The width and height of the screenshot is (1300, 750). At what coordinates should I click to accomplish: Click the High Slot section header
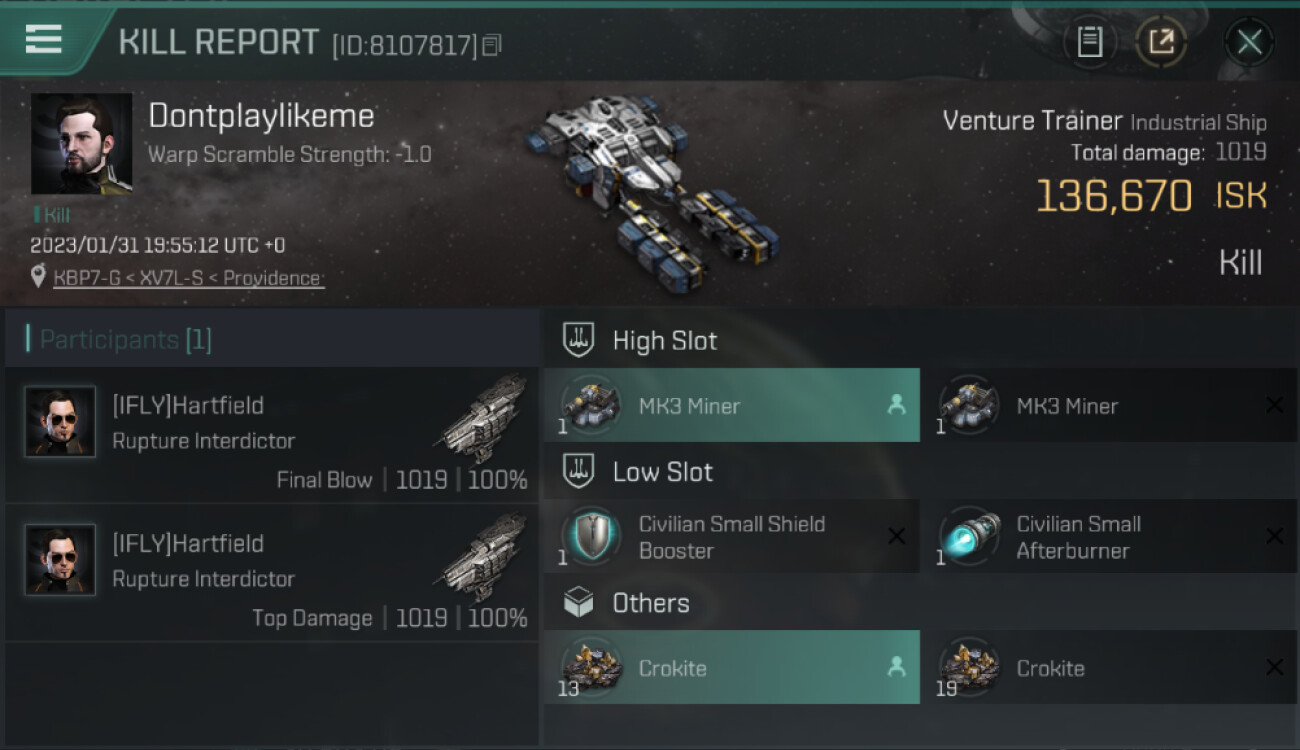click(664, 341)
